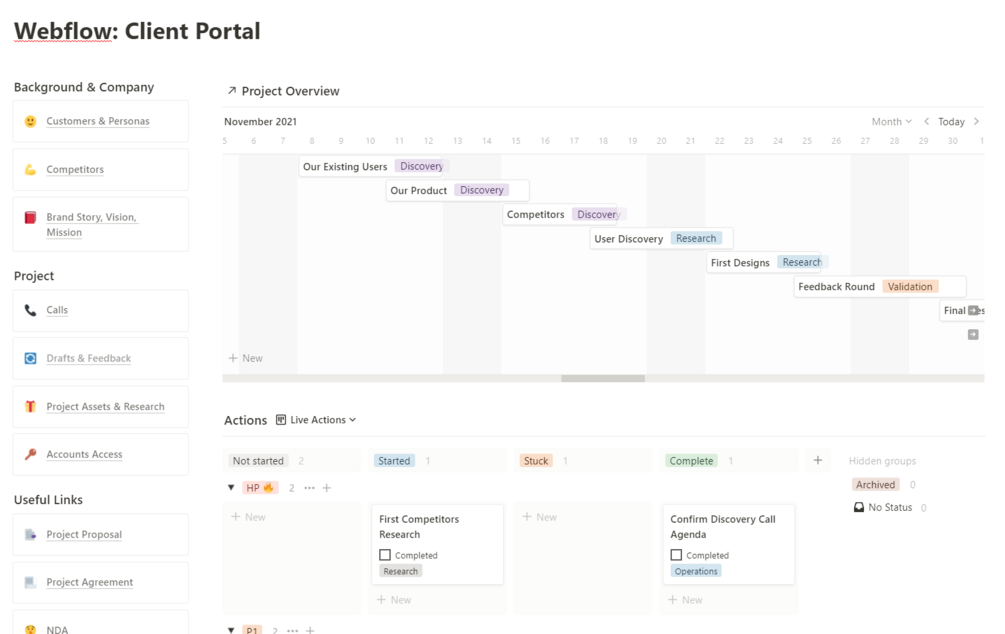Click the icon beside Project Agreement
The width and height of the screenshot is (1005, 634).
coord(30,582)
